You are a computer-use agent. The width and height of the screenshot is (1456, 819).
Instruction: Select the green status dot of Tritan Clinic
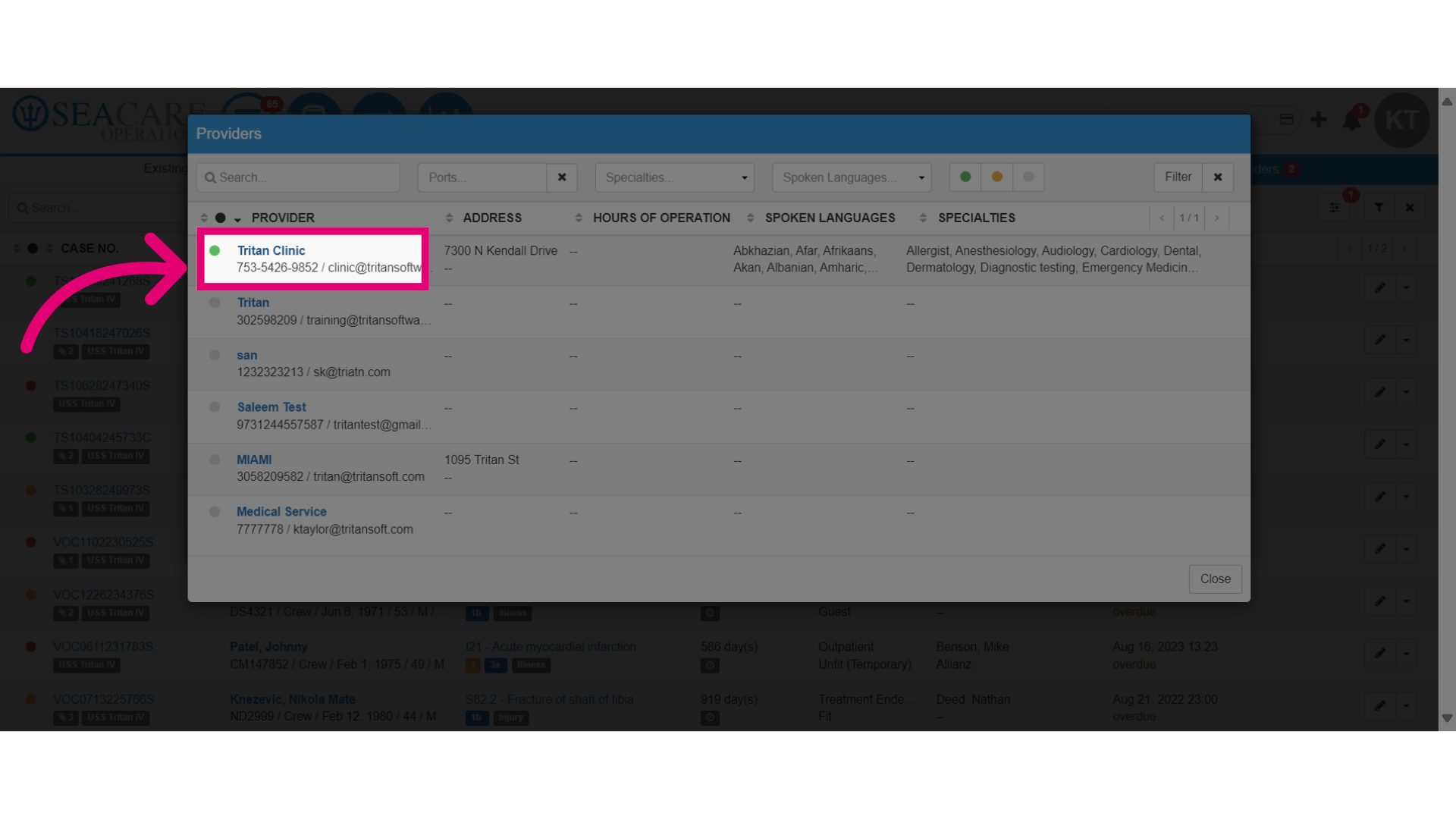point(215,250)
